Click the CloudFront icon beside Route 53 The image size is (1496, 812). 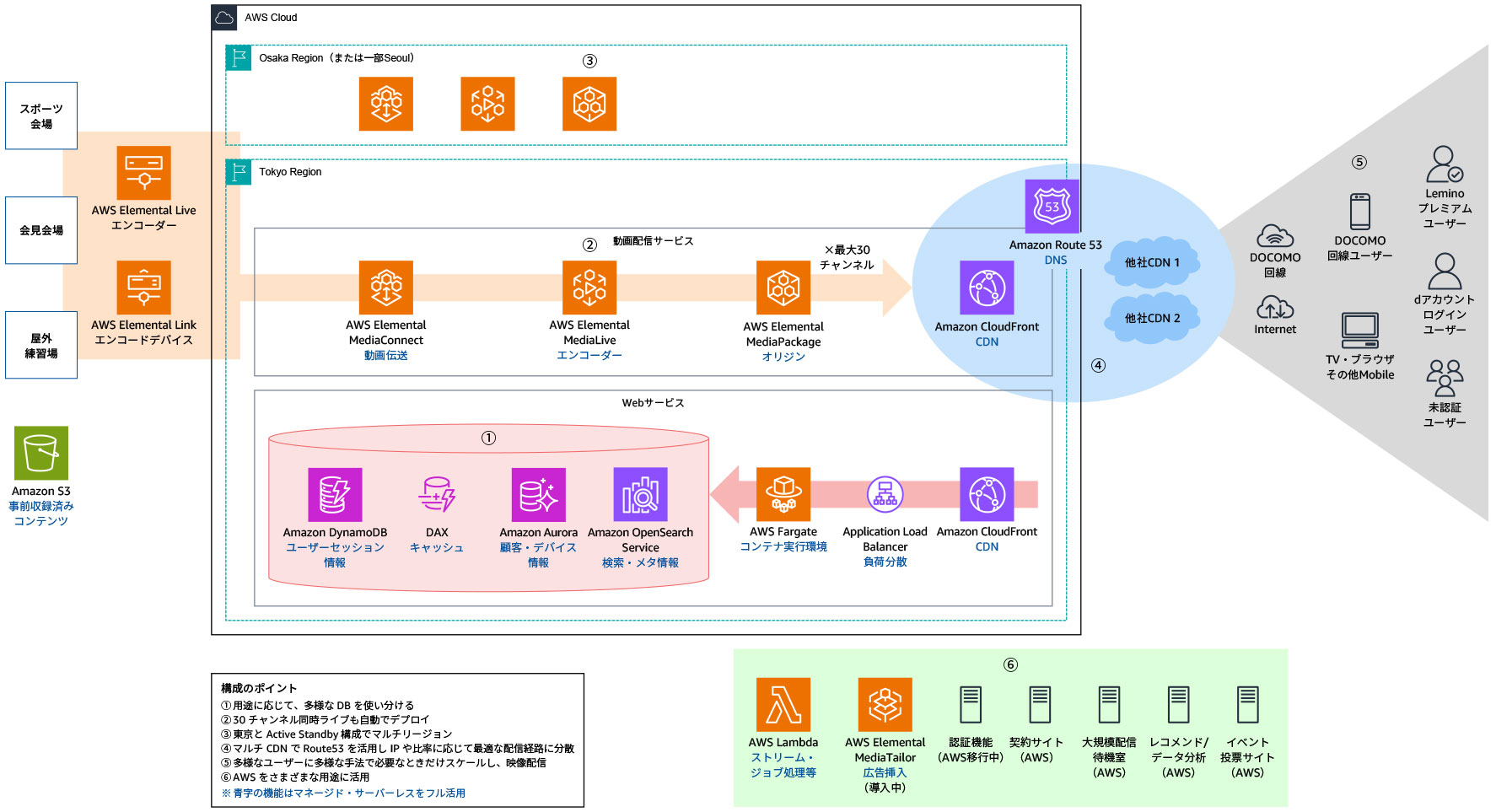[x=987, y=288]
